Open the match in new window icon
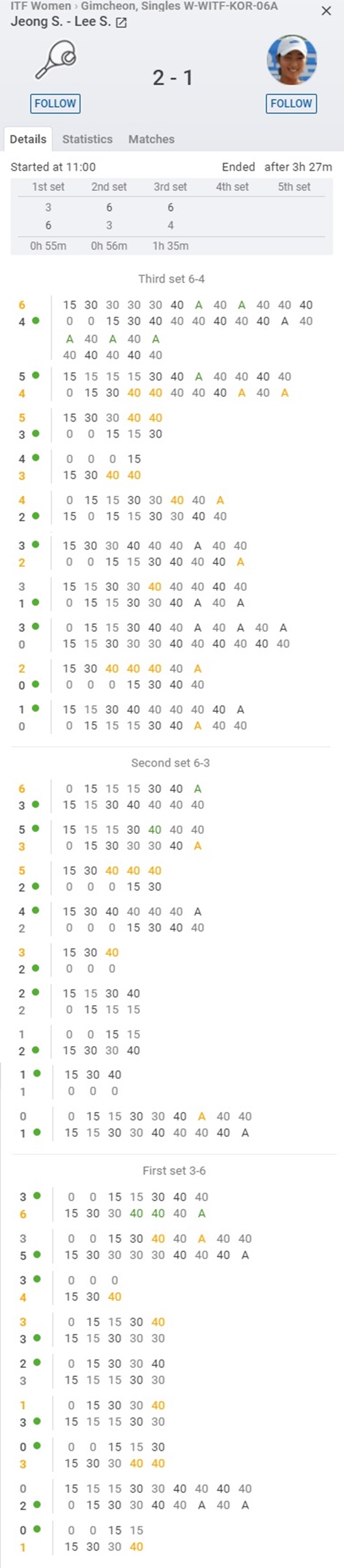 (121, 22)
